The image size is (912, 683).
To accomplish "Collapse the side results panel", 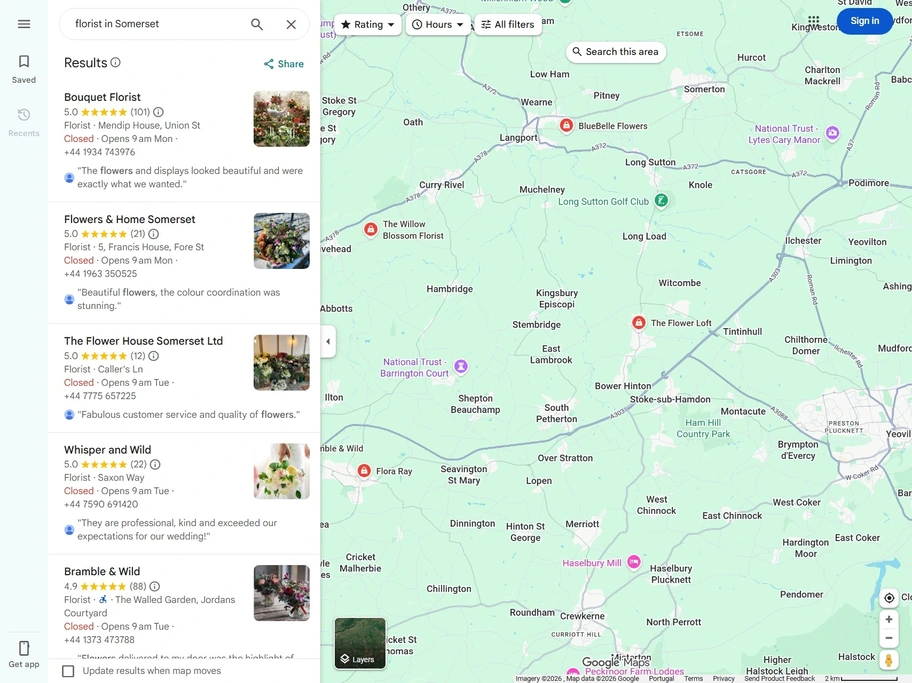I will coord(328,342).
